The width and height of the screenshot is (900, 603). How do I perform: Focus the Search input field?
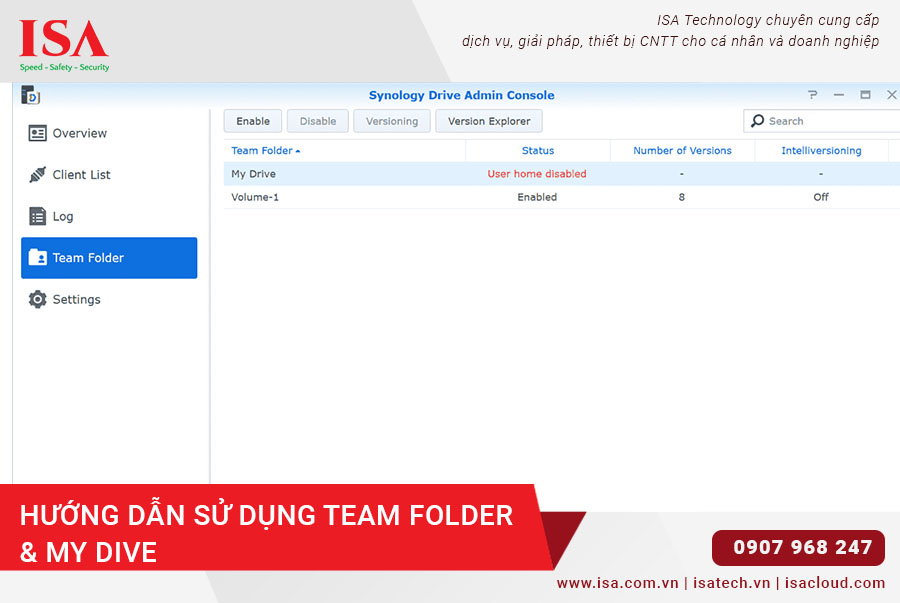(822, 121)
